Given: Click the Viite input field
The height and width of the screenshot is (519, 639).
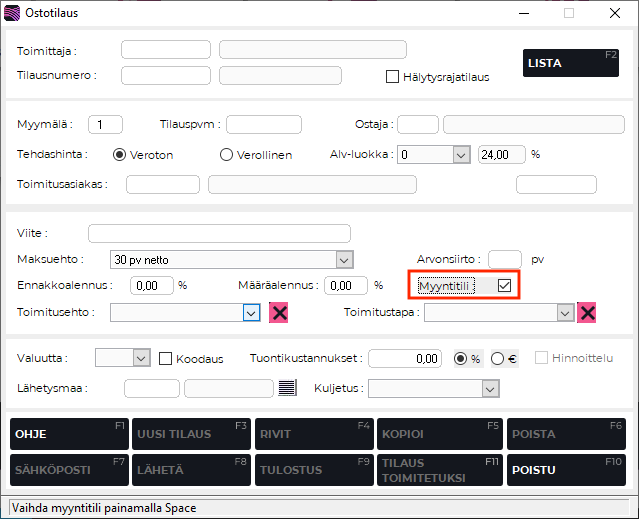Looking at the screenshot, I should click(x=219, y=233).
